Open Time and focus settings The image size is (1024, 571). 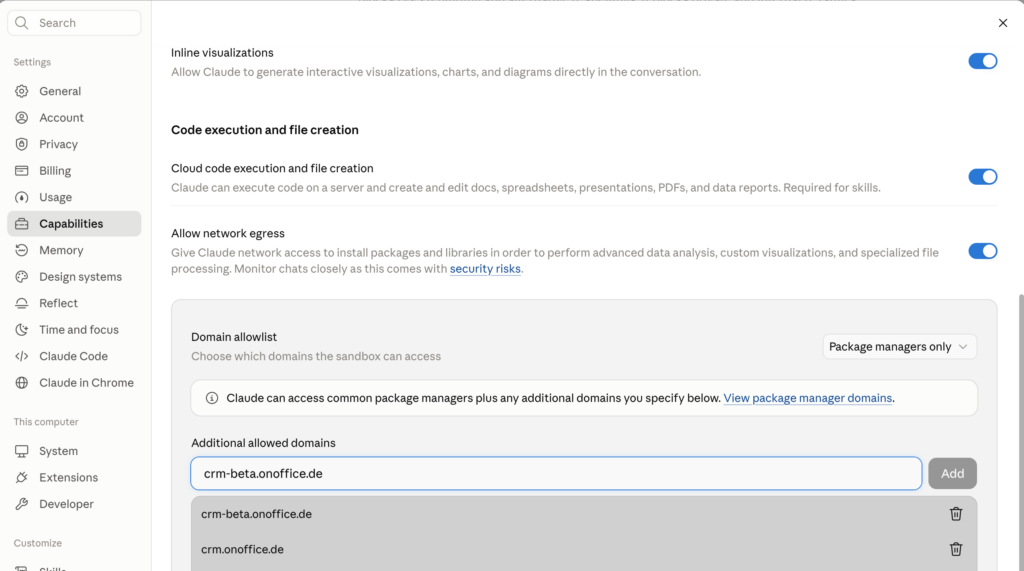click(x=74, y=329)
